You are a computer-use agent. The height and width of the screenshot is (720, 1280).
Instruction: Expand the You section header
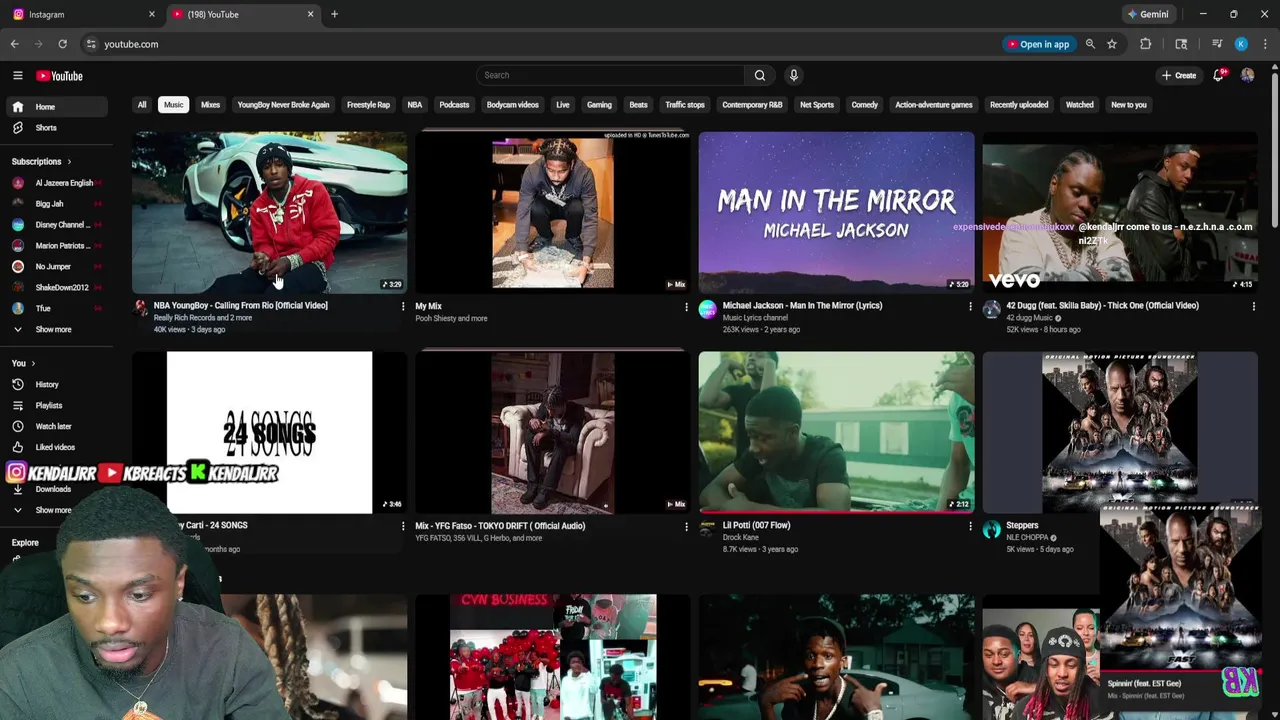click(x=24, y=363)
